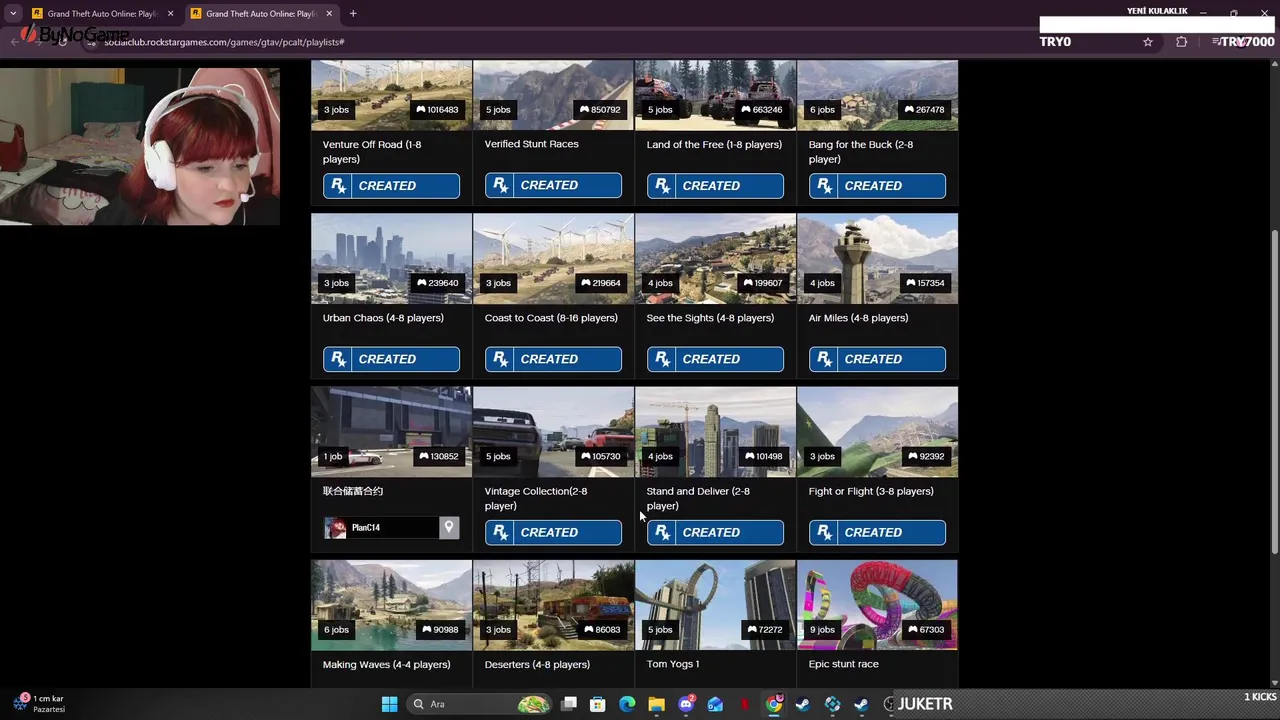Image resolution: width=1280 pixels, height=720 pixels.
Task: Click CREATED button under Fight or Flight
Action: pyautogui.click(x=877, y=532)
